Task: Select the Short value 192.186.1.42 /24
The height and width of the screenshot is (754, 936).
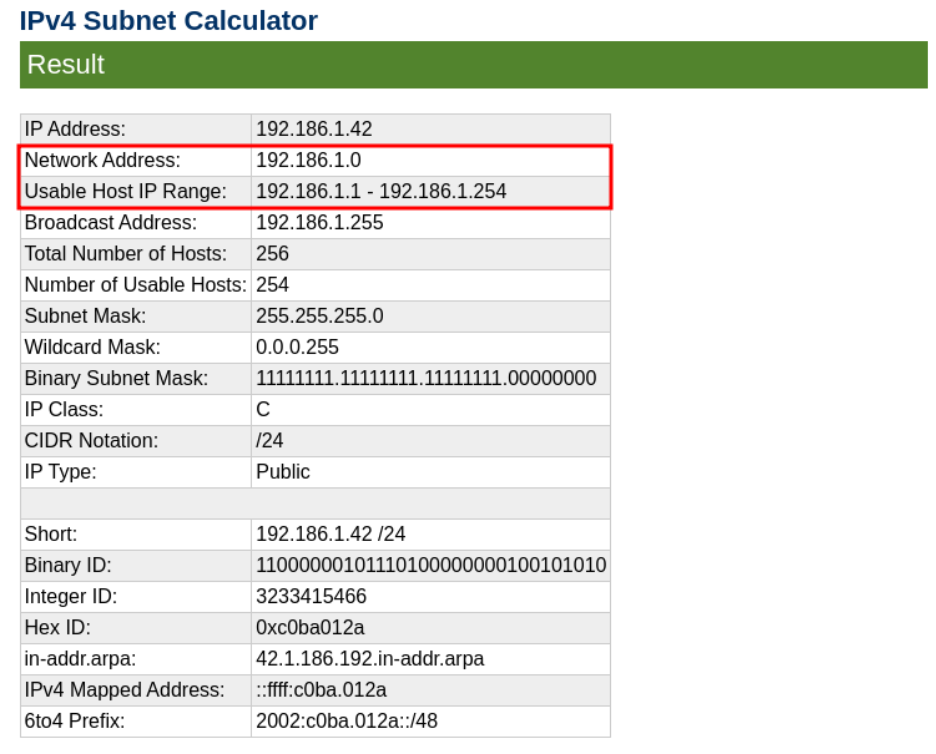Action: click(331, 534)
